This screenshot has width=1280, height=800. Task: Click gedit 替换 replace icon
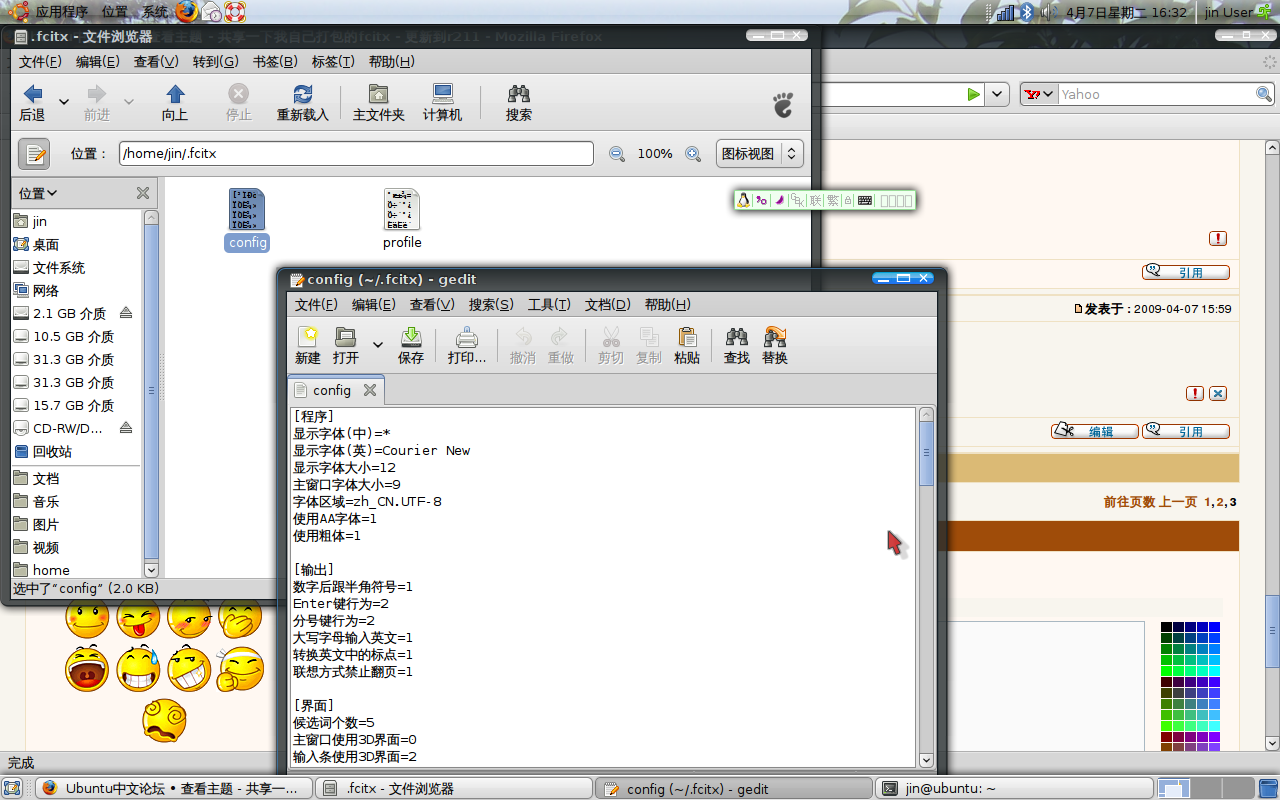[x=775, y=337]
